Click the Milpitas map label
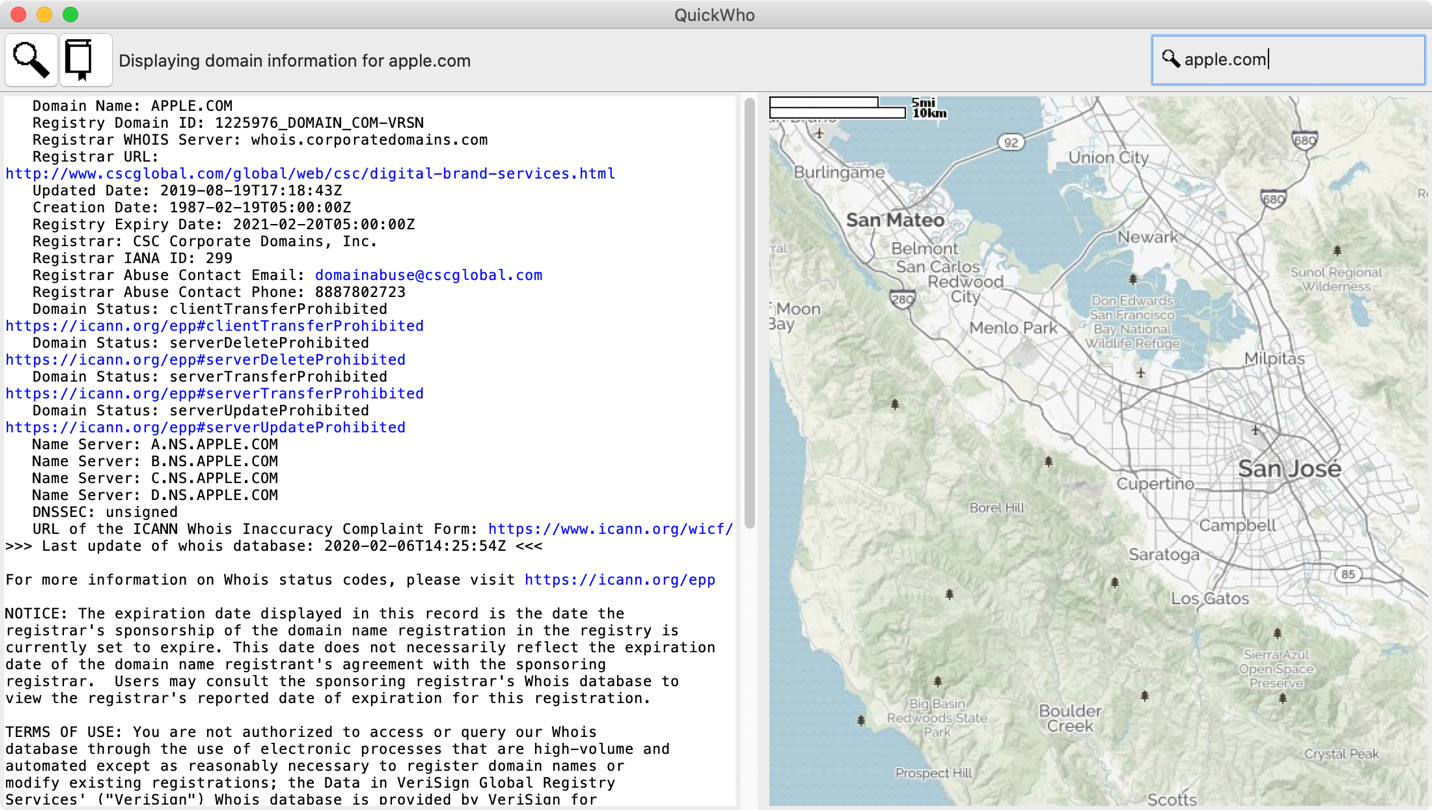The width and height of the screenshot is (1432, 810). [x=1274, y=359]
